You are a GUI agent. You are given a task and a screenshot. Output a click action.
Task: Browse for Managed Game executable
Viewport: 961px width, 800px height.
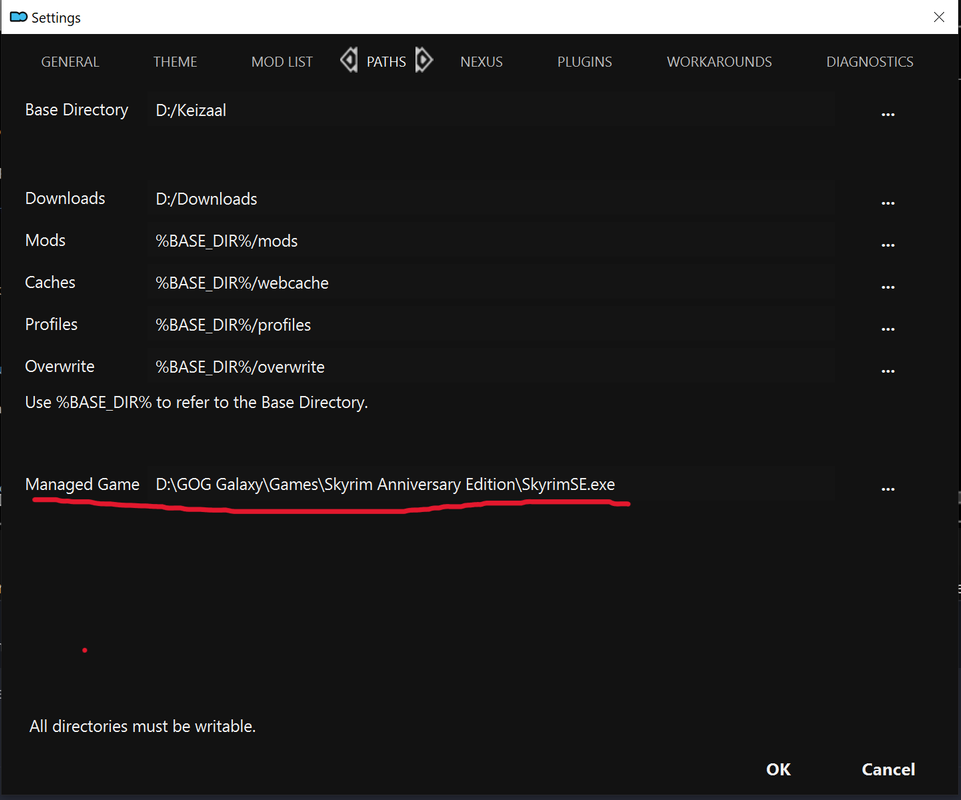point(887,489)
